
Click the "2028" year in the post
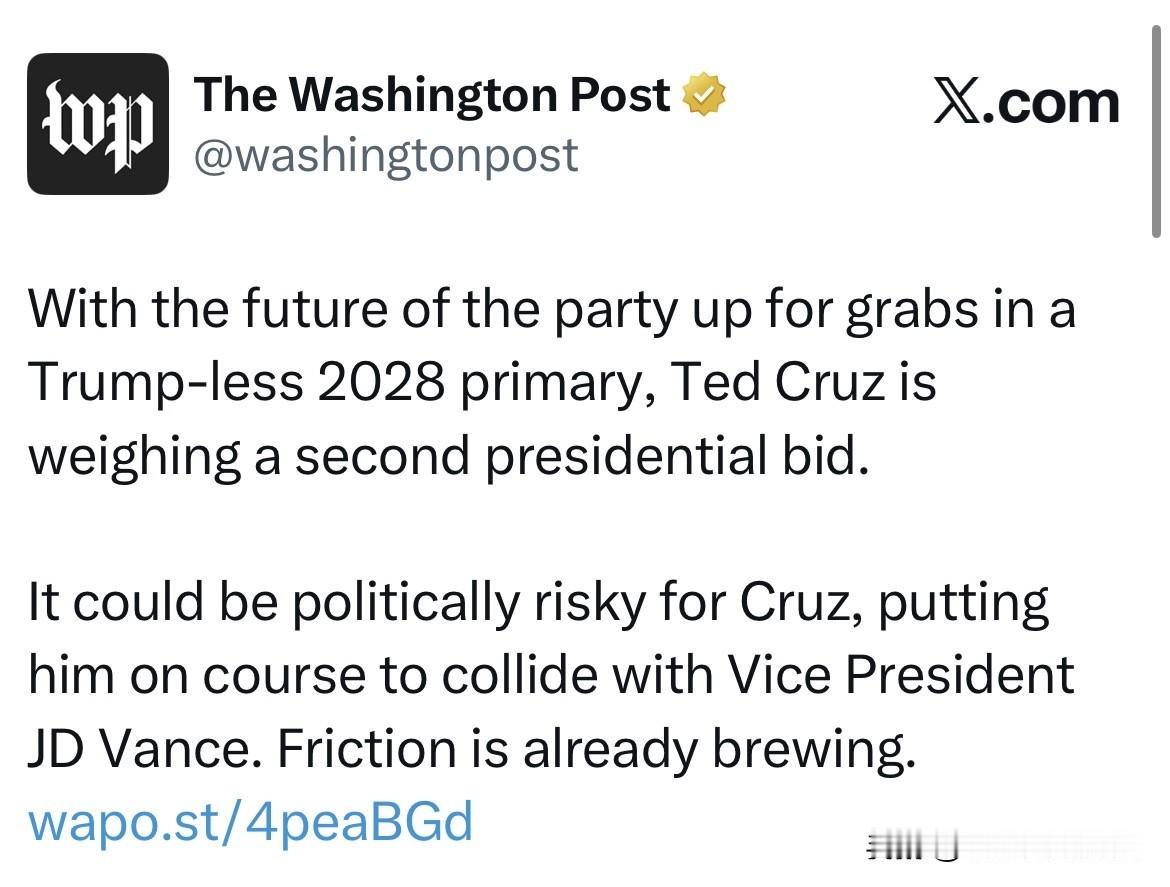[382, 382]
